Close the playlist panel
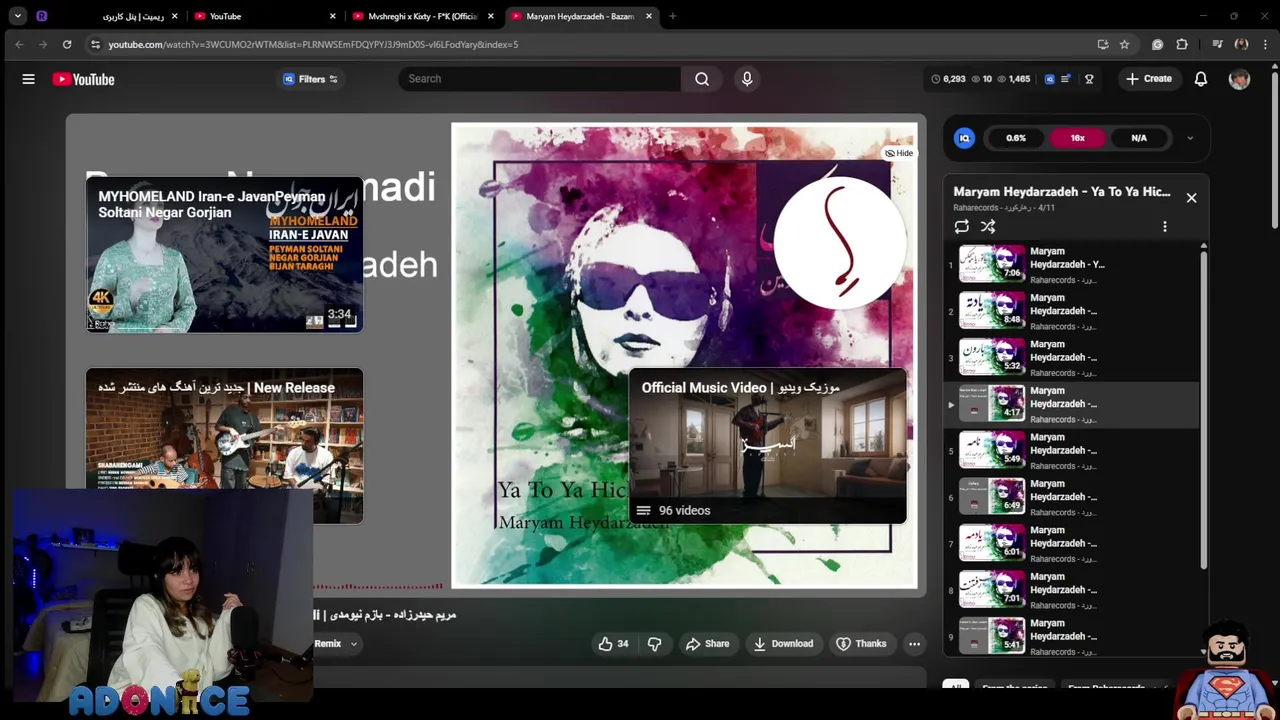This screenshot has height=720, width=1280. (1191, 198)
